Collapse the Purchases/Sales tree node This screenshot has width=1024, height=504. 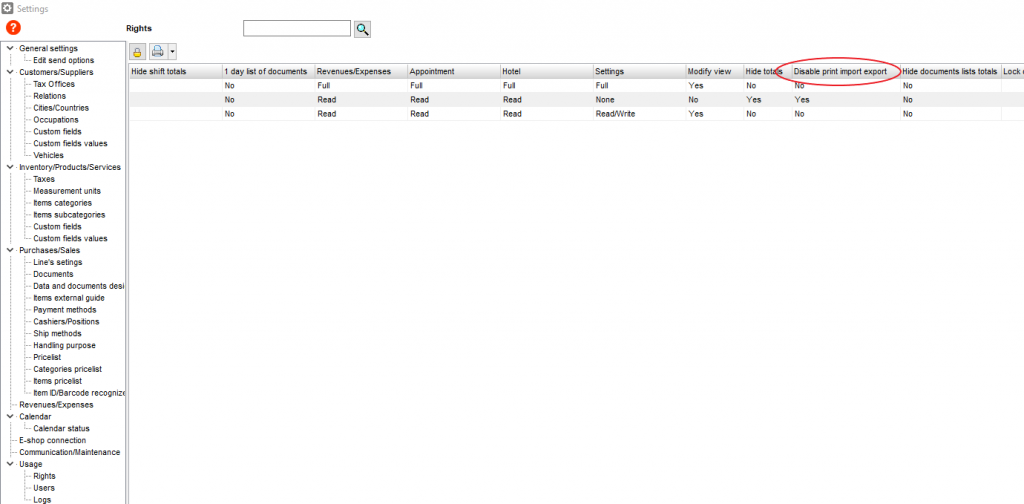click(x=11, y=250)
